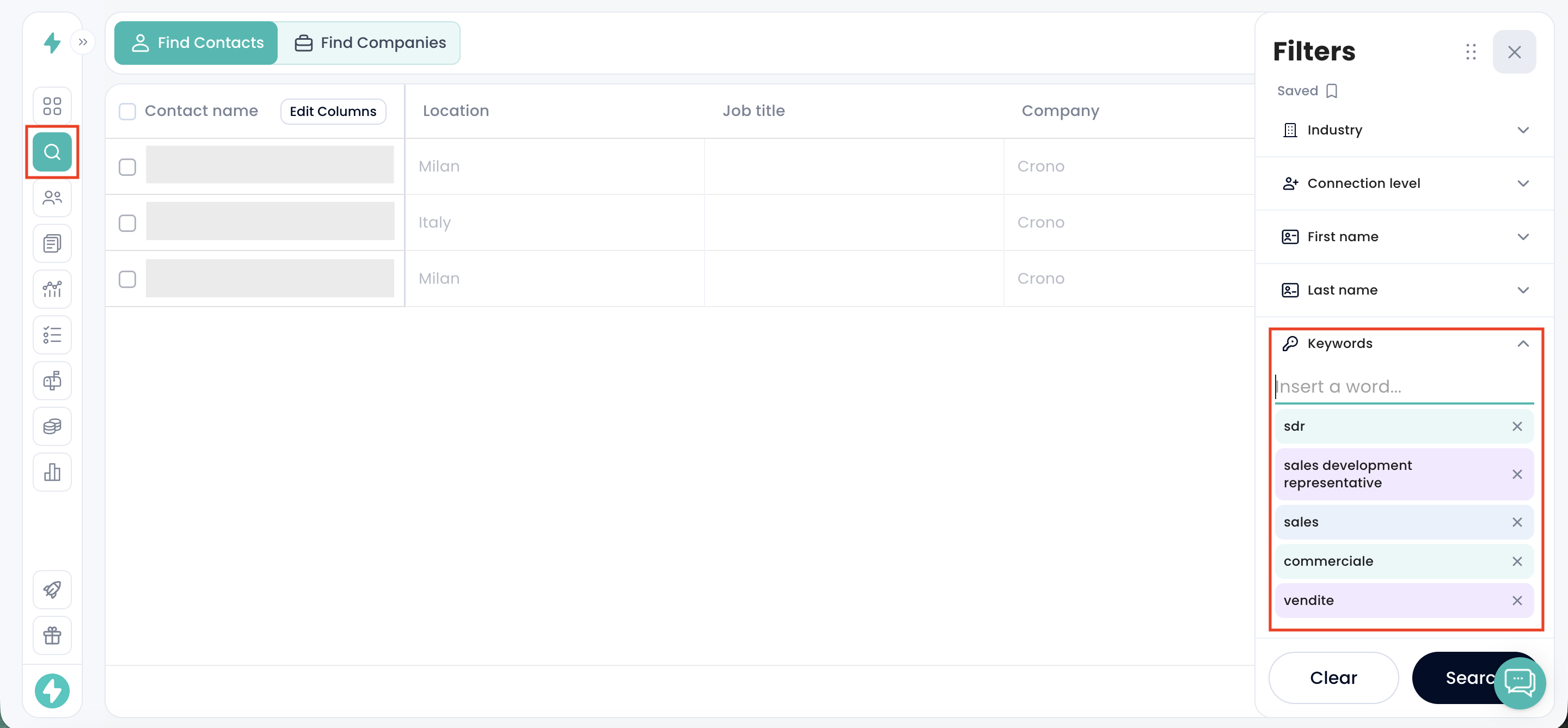1568x728 pixels.
Task: Open the gift icon in sidebar
Action: pyautogui.click(x=52, y=635)
